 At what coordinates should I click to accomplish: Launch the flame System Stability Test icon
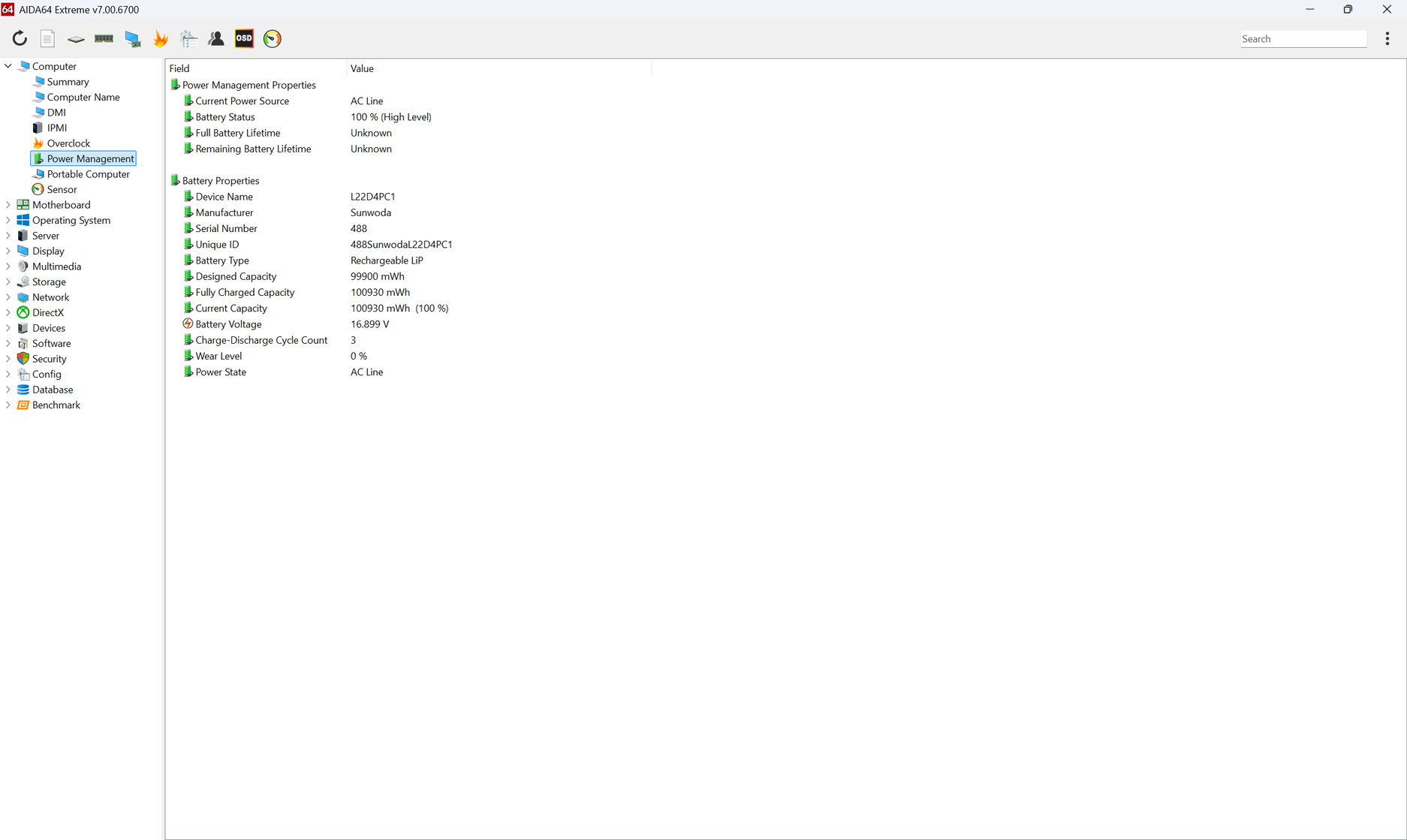[161, 38]
